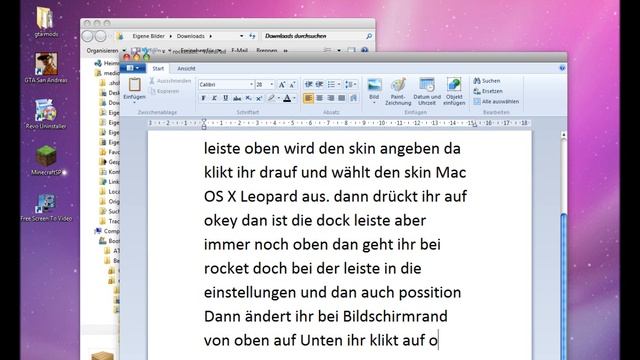Select the gta mods desktop folder
Screen dimensions: 640x360
[45, 21]
